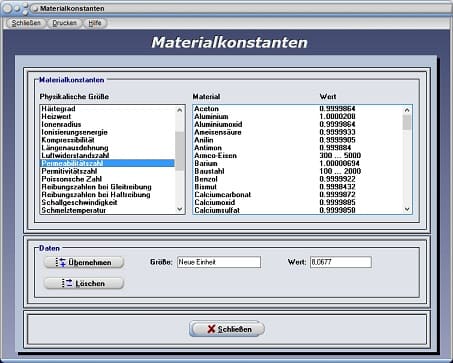The height and width of the screenshot is (363, 453).
Task: Select Kompressibilität in the list
Action: coord(107,140)
